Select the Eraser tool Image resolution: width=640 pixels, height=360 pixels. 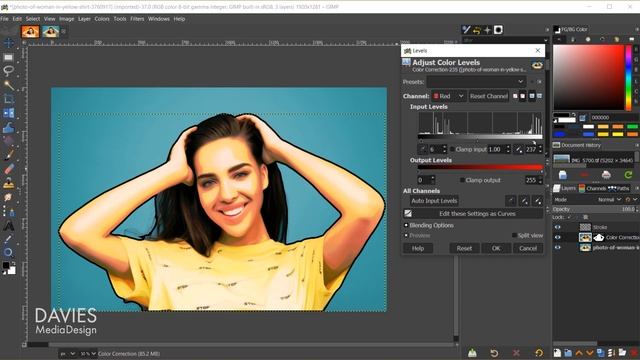coord(9,169)
